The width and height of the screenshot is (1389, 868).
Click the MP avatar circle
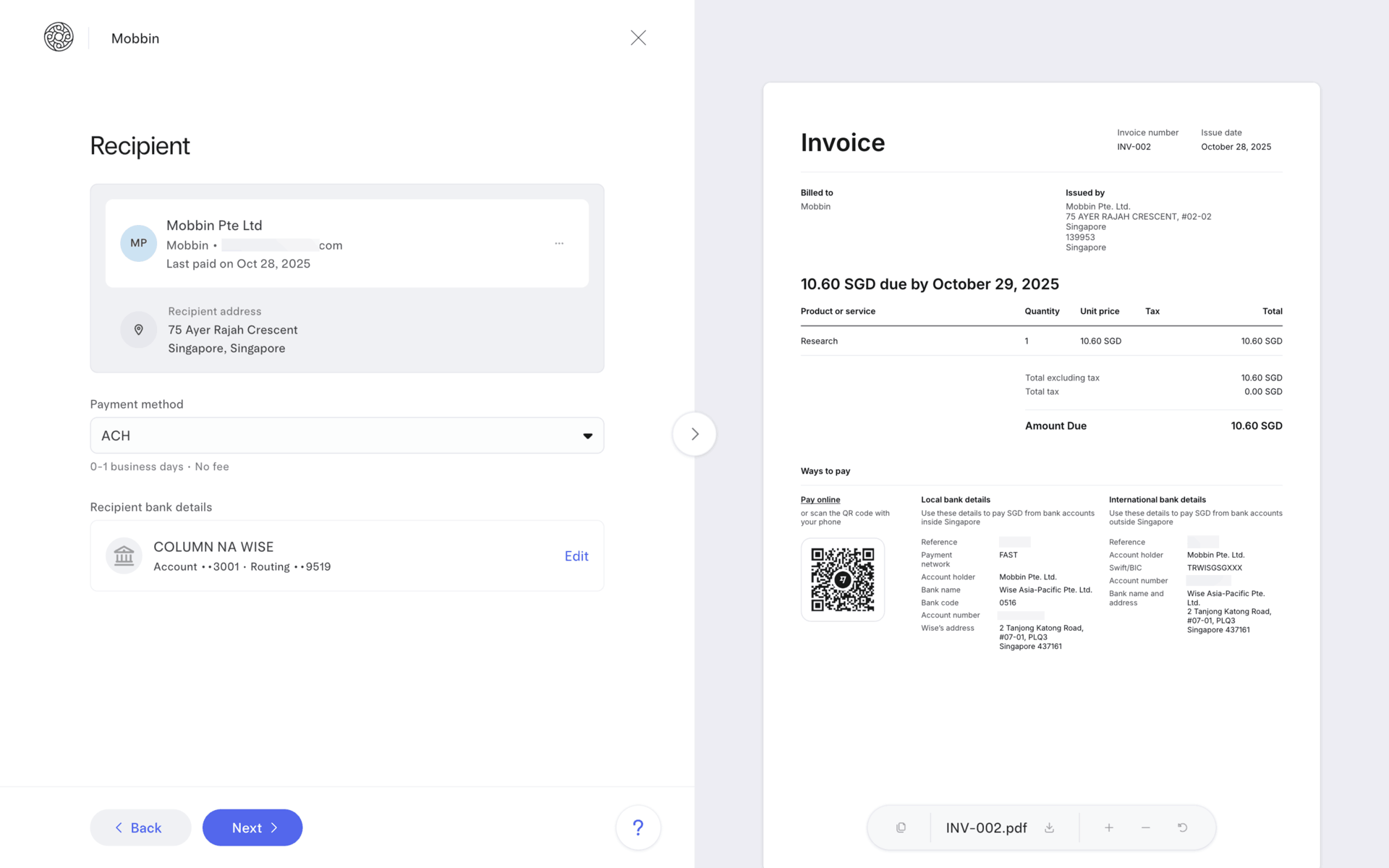click(x=138, y=243)
